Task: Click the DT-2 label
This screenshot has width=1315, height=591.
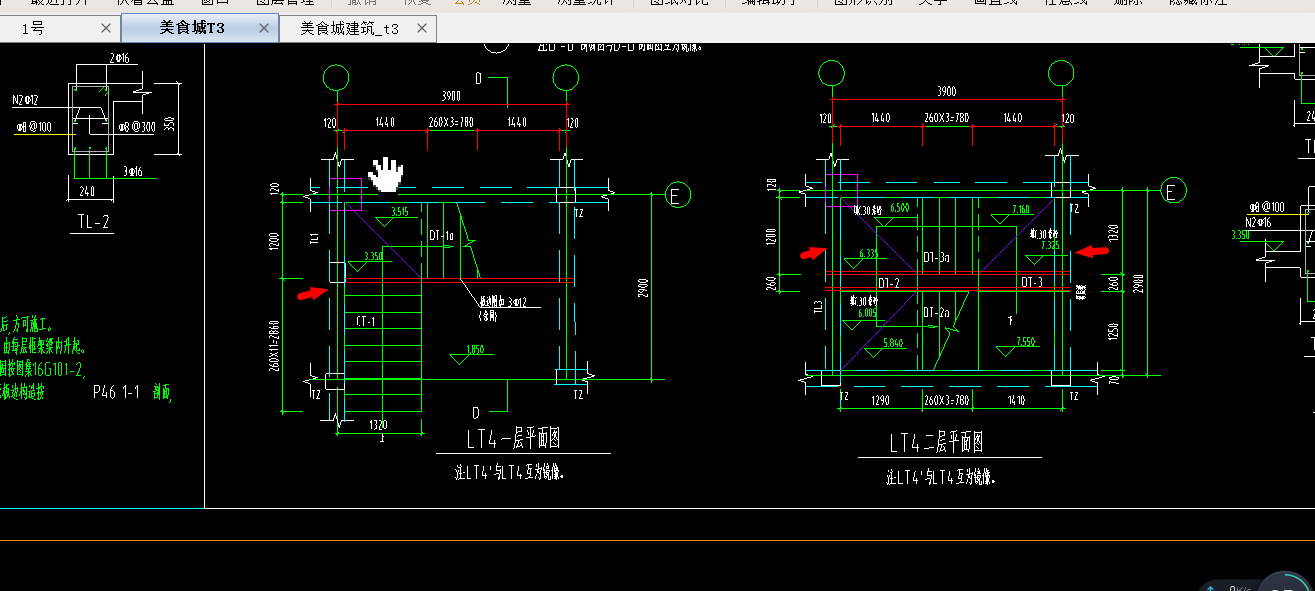Action: (889, 283)
